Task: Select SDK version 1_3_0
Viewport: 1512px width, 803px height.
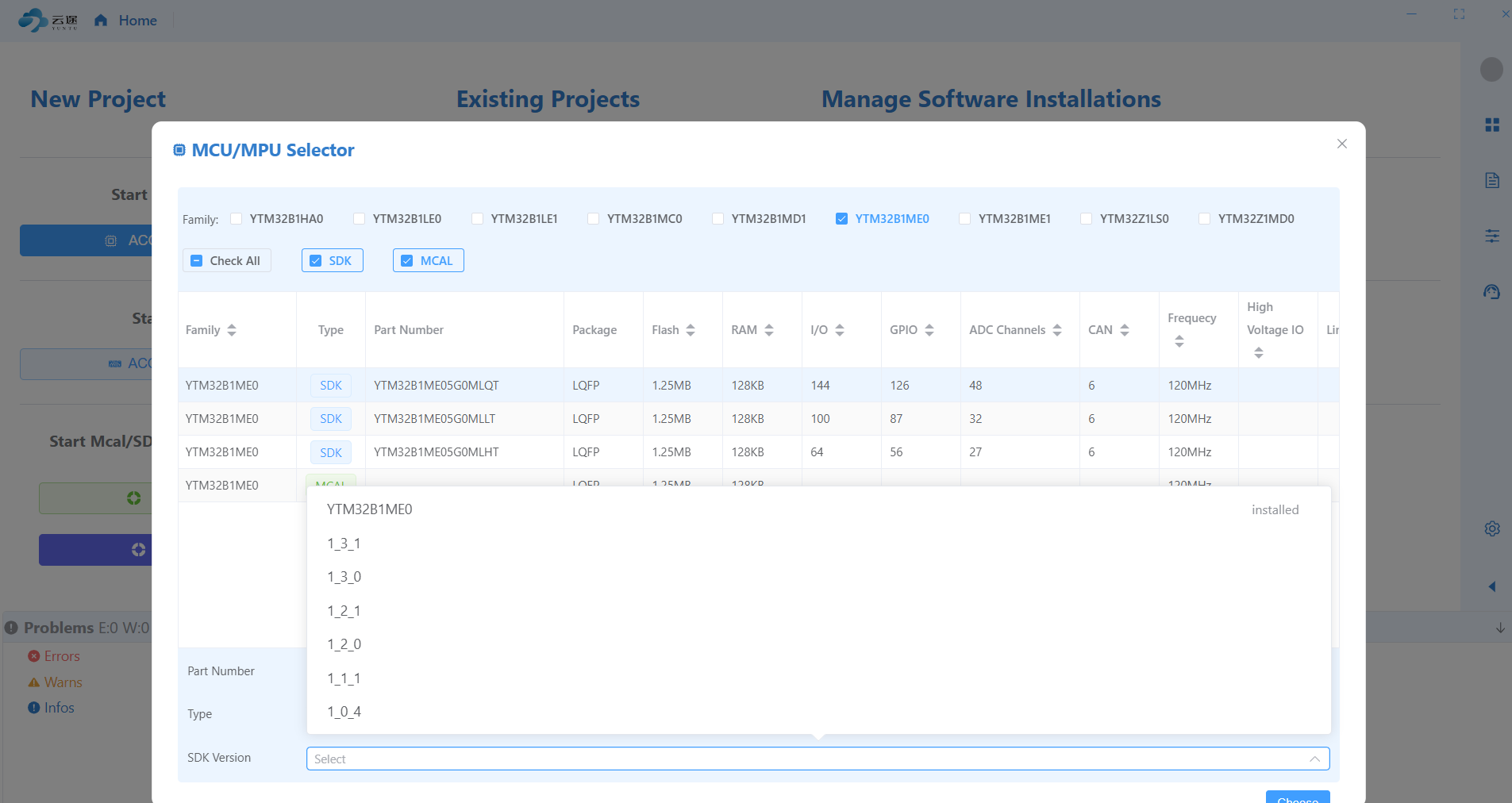Action: coord(818,577)
